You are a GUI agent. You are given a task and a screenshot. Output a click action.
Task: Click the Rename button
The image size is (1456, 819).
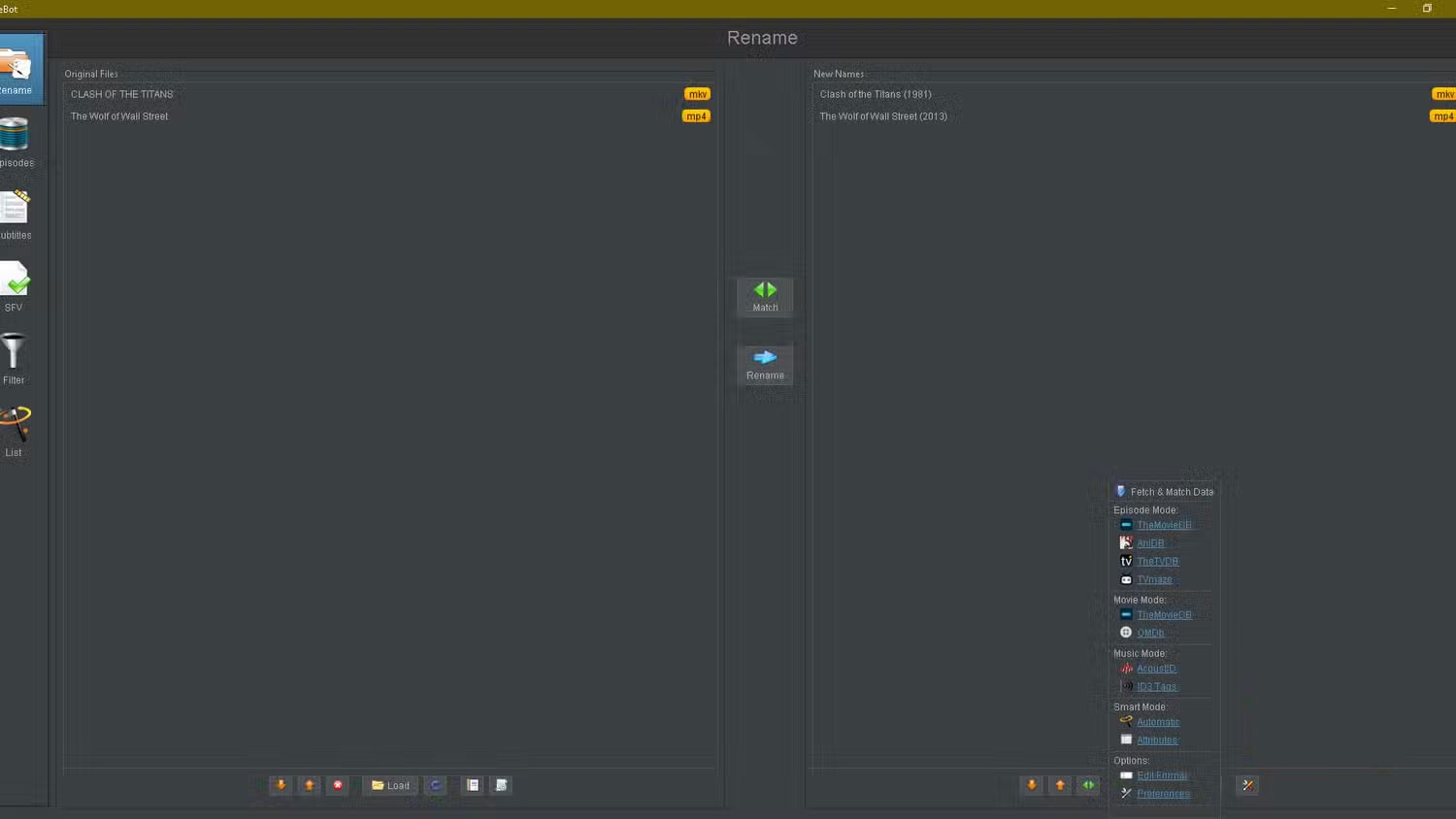(x=764, y=365)
